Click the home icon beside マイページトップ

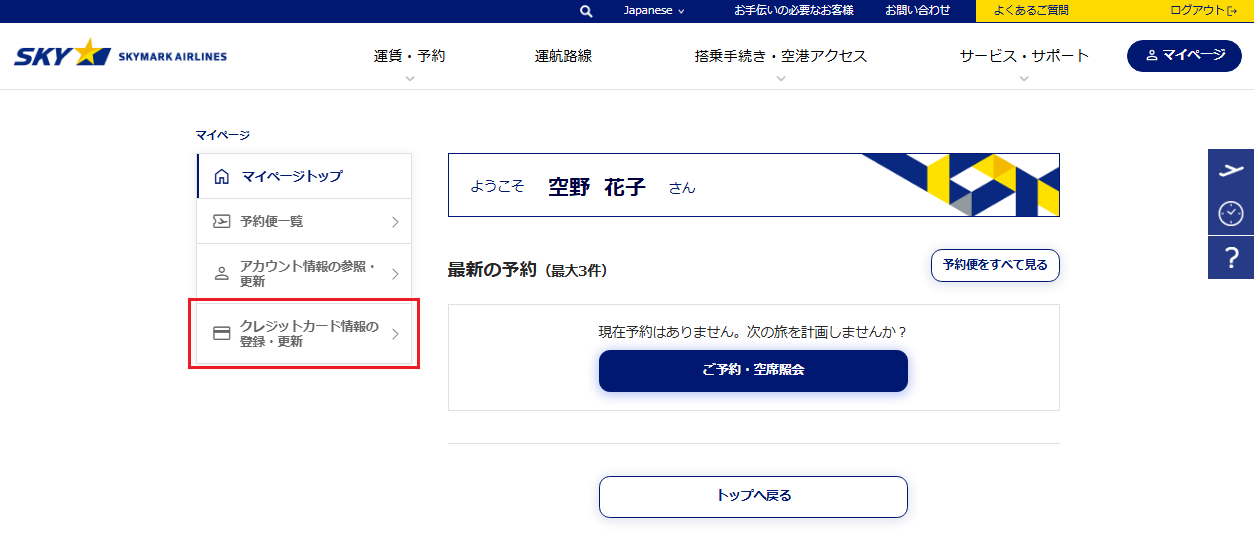point(221,177)
